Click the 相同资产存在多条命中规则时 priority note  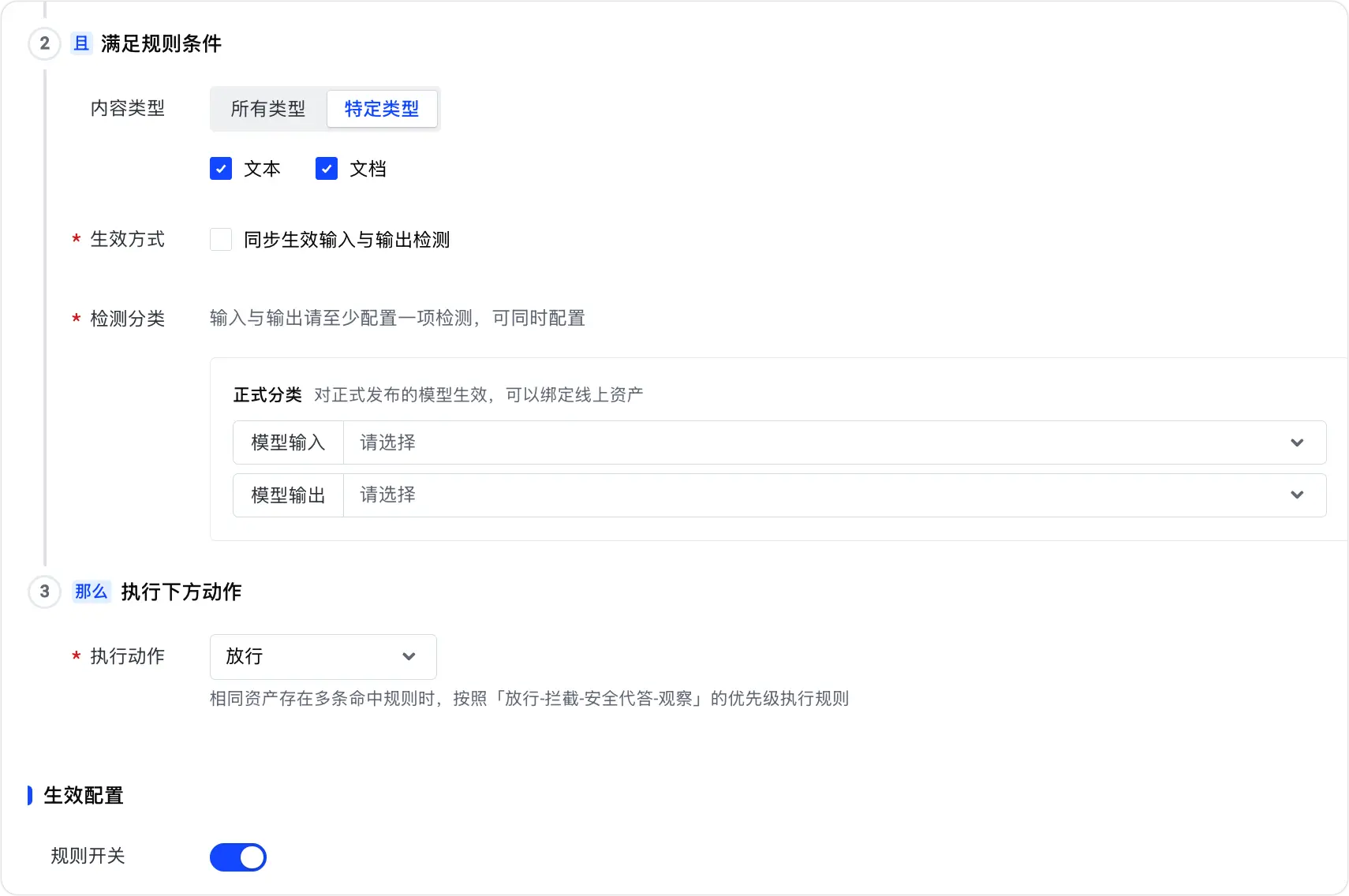pyautogui.click(x=529, y=699)
